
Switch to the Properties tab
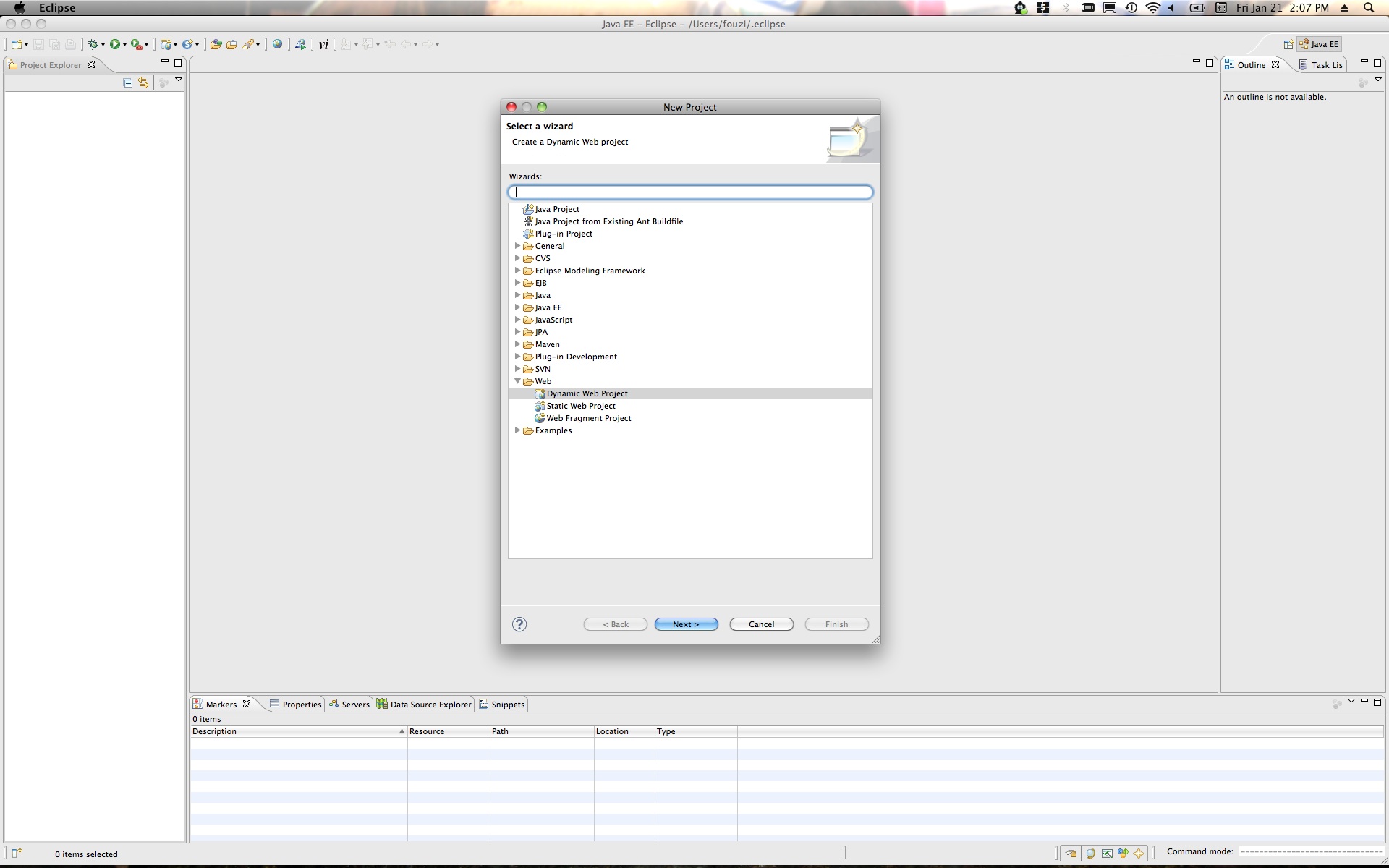[295, 705]
